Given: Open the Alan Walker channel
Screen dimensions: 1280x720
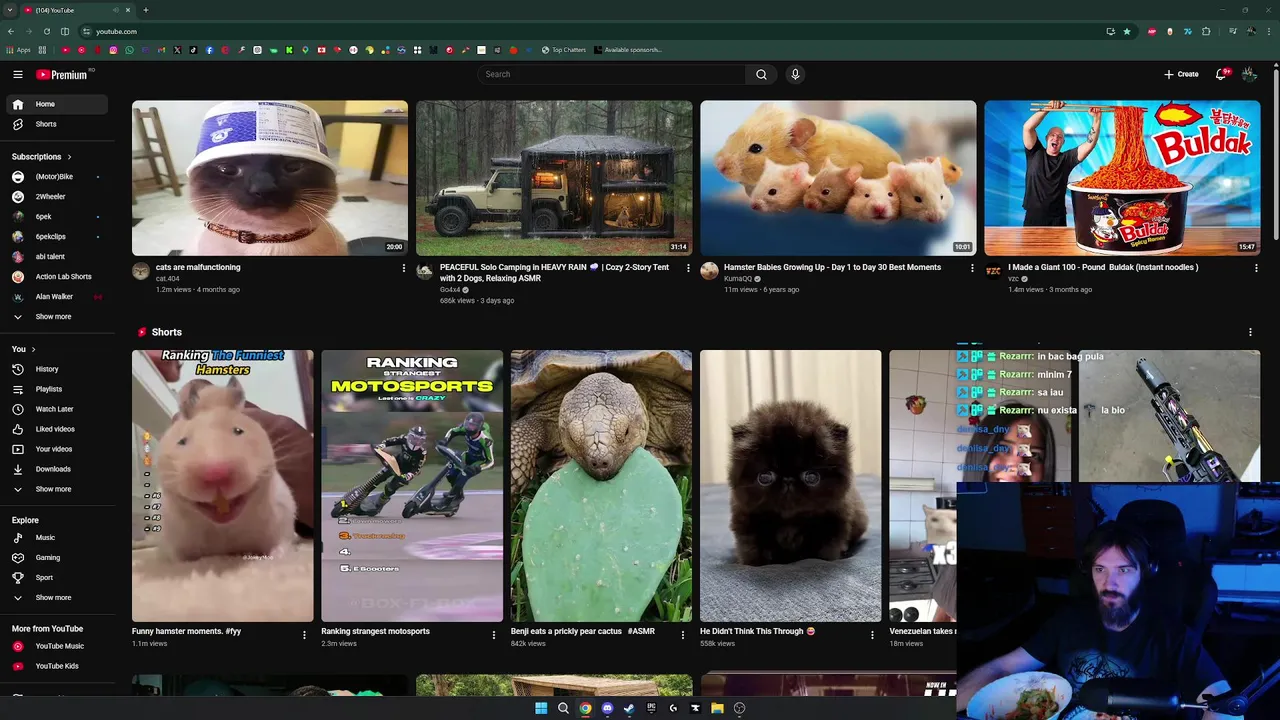Looking at the screenshot, I should [x=56, y=297].
